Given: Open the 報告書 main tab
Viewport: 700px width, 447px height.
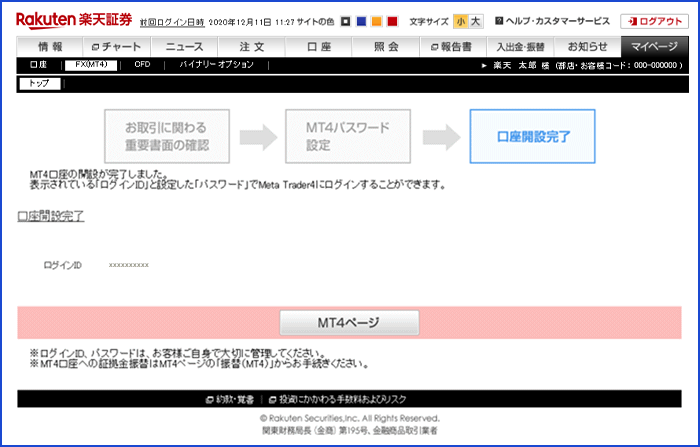Looking at the screenshot, I should point(453,46).
